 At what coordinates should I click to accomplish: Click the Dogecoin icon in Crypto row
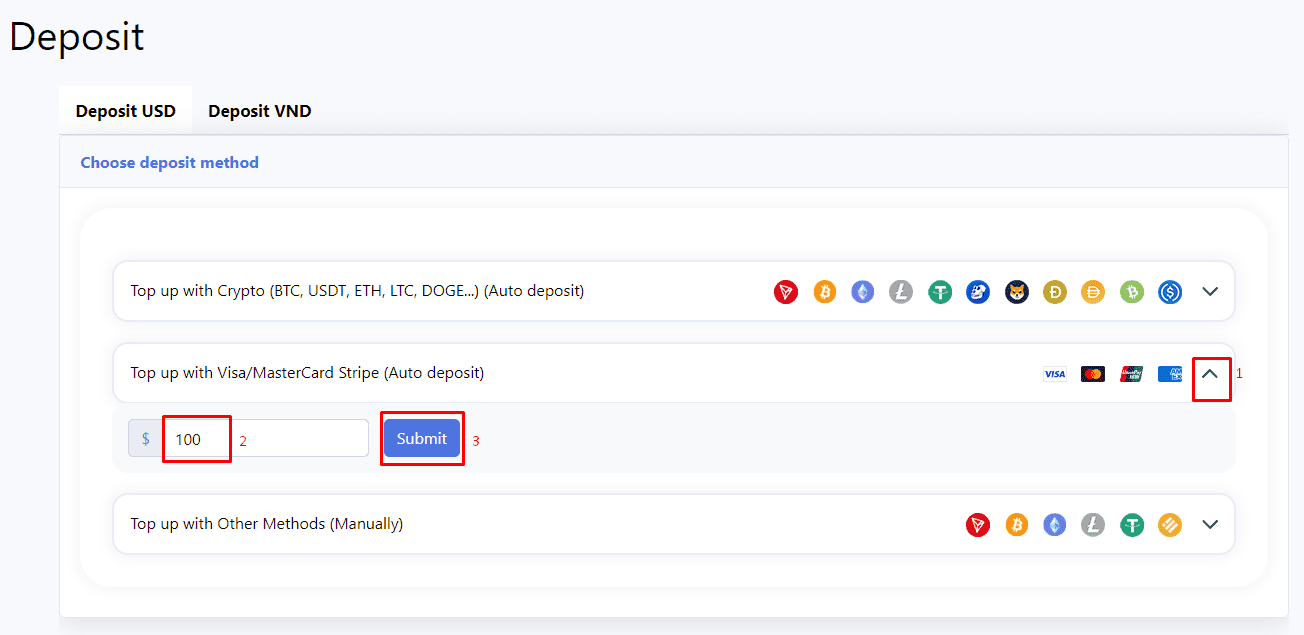pyautogui.click(x=1055, y=292)
